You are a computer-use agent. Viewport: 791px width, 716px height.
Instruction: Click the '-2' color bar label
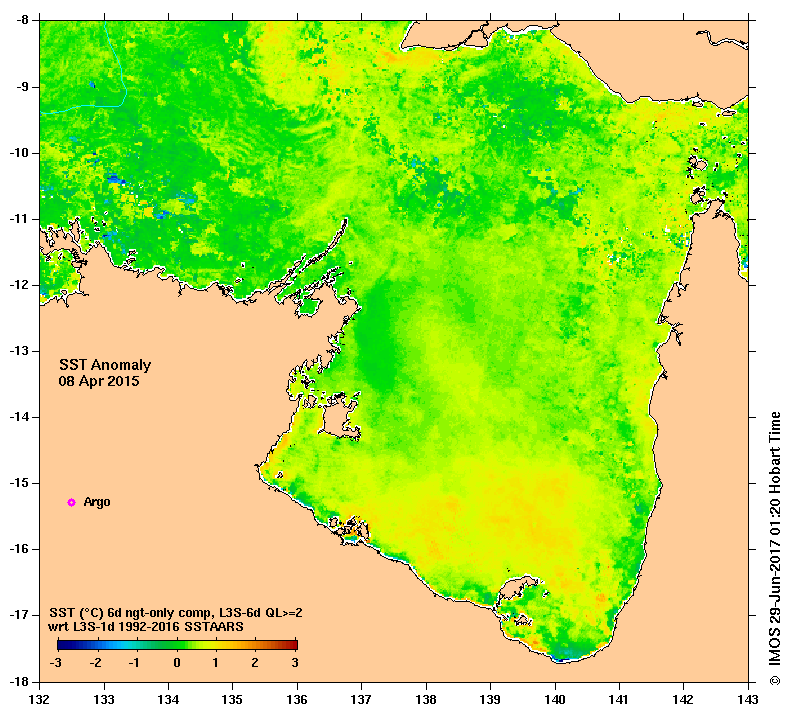click(x=96, y=663)
